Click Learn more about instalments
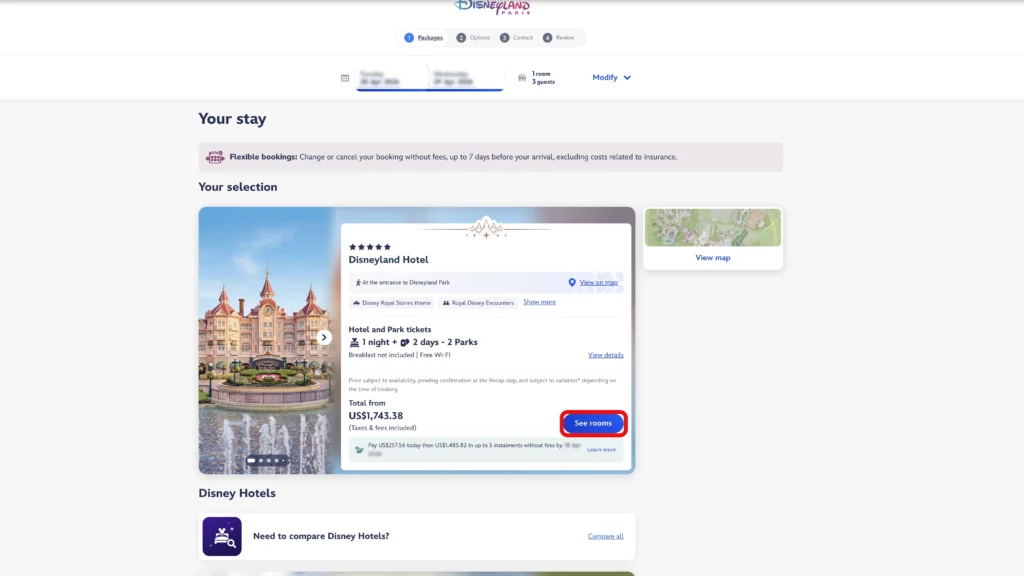1024x576 pixels. click(601, 450)
